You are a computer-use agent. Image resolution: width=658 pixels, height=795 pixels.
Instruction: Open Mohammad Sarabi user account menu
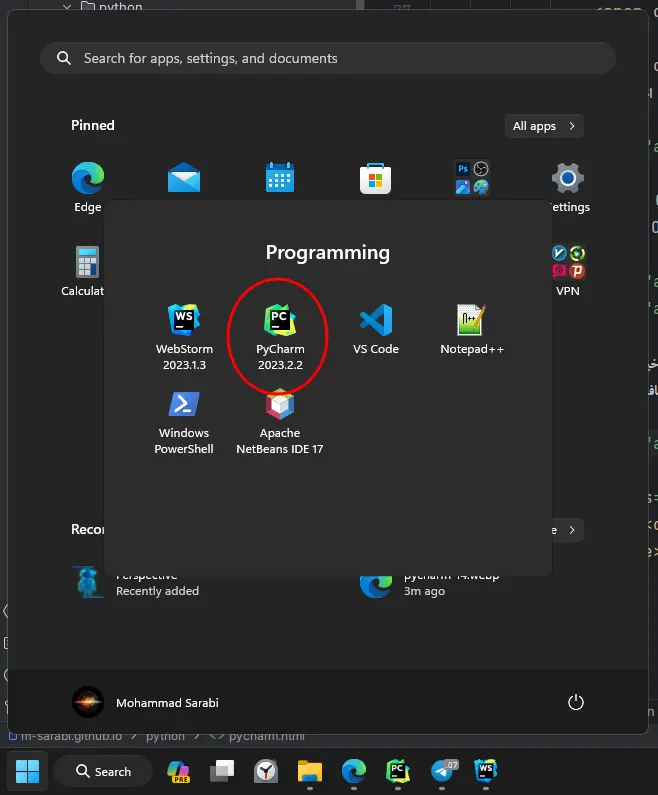(x=145, y=702)
